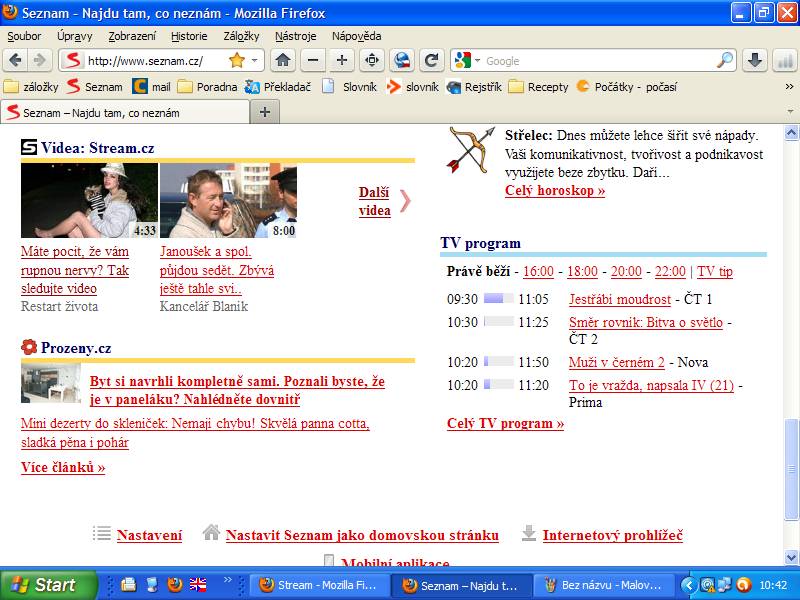Screen dimensions: 800x600
Task: Zoom out with the minus toolbar button
Action: click(313, 61)
